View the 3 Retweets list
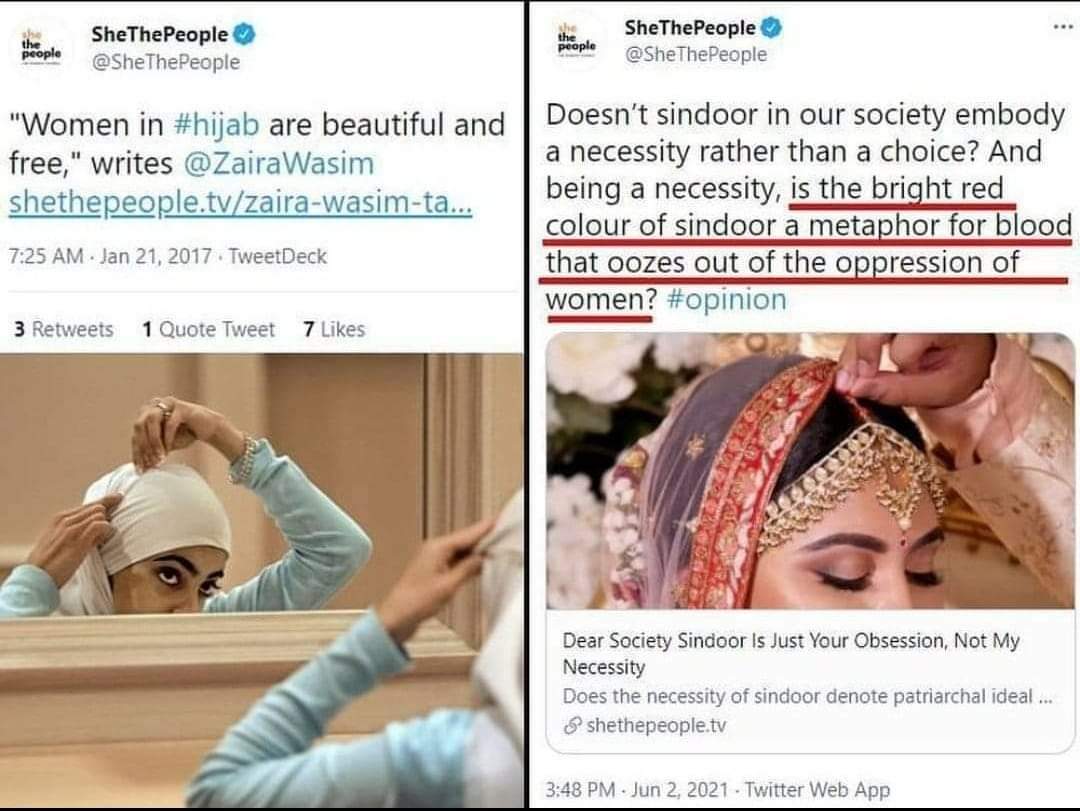Viewport: 1080px width, 811px height. click(x=63, y=329)
